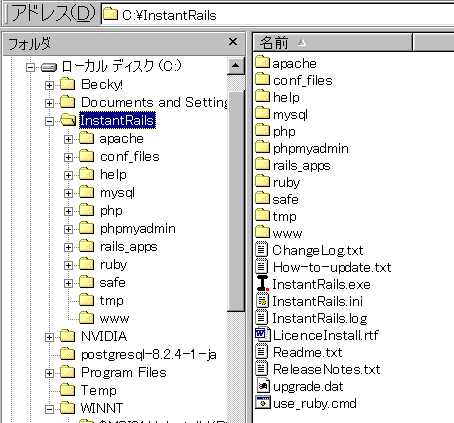
Task: Select the file name Readme.txt
Action: pyautogui.click(x=308, y=352)
